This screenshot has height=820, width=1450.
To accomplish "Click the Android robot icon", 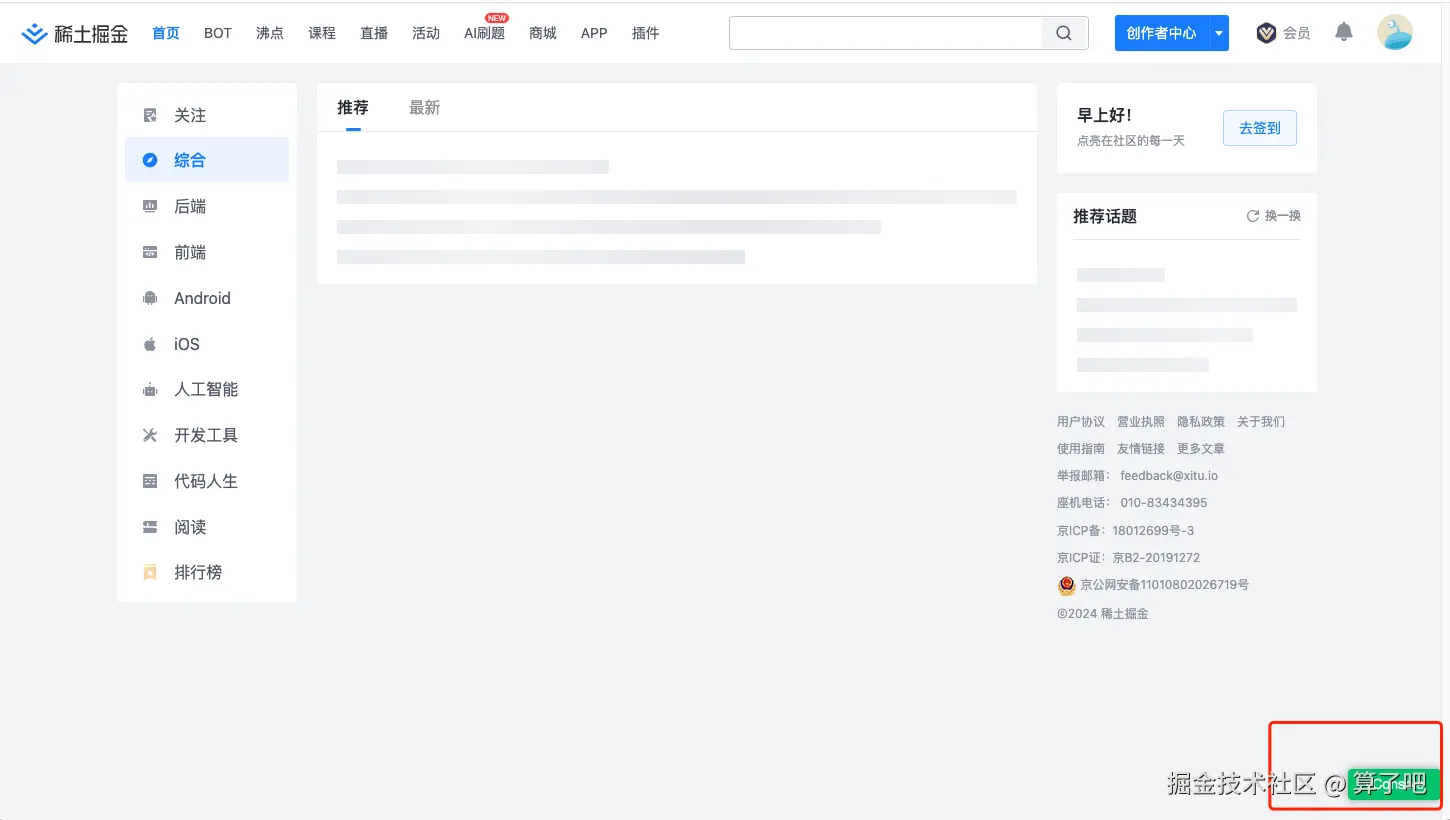I will pos(150,298).
